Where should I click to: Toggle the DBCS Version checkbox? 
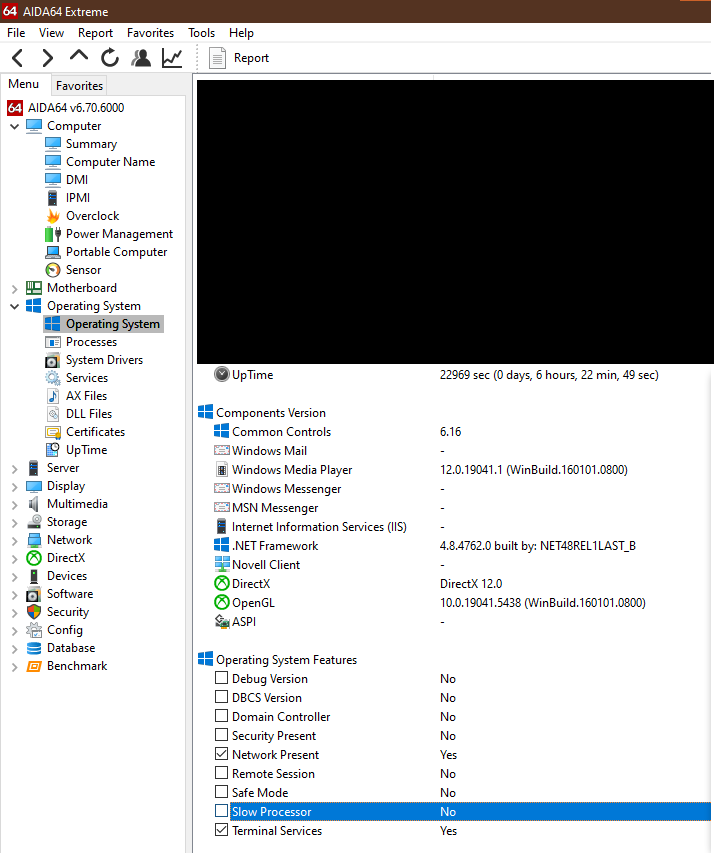[x=221, y=697]
